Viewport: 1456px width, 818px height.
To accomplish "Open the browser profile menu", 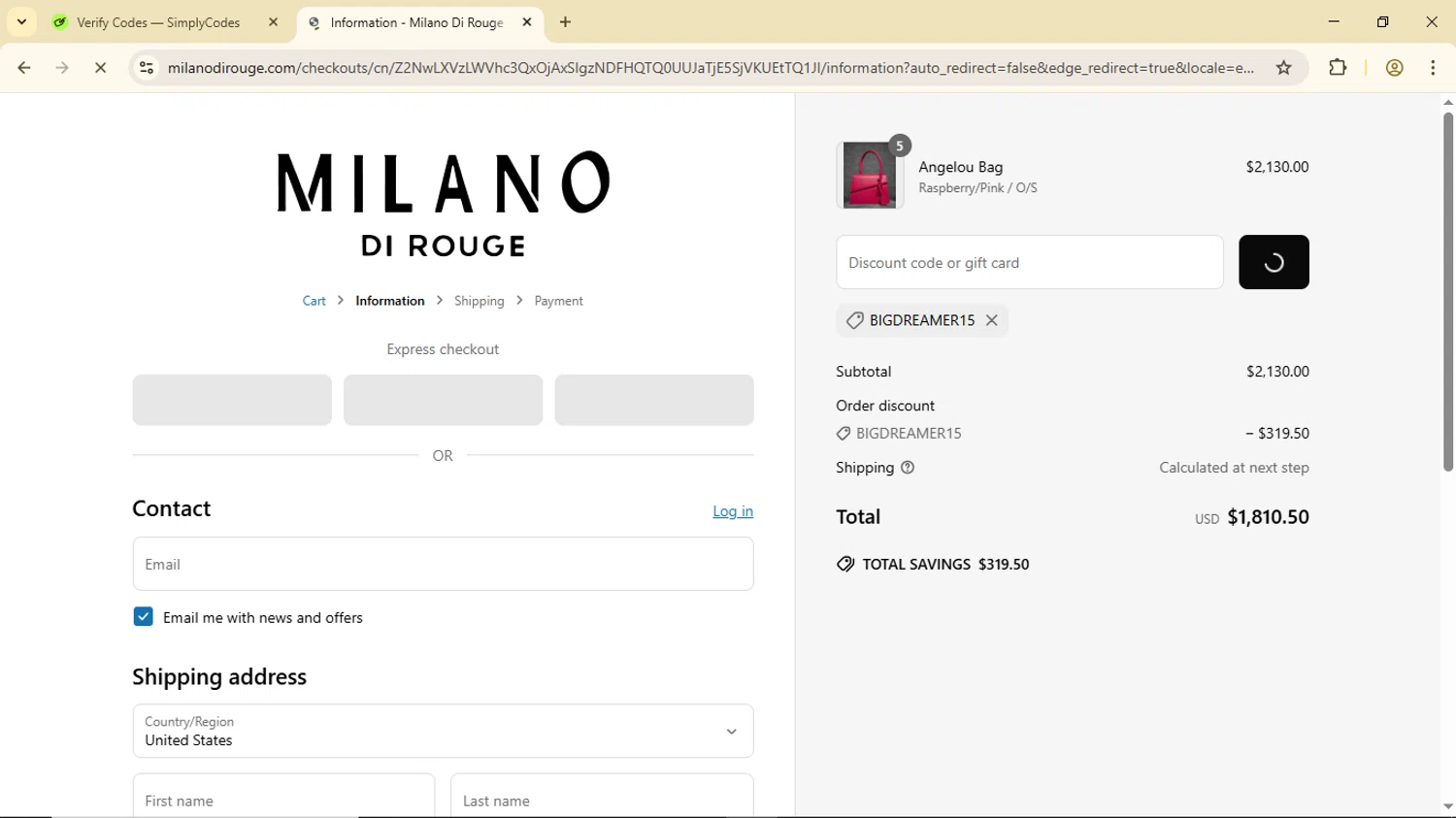I will [1395, 68].
